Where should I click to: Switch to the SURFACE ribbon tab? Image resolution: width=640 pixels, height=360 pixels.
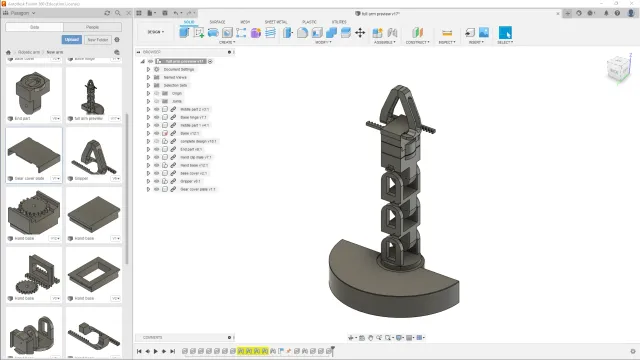[x=218, y=22]
